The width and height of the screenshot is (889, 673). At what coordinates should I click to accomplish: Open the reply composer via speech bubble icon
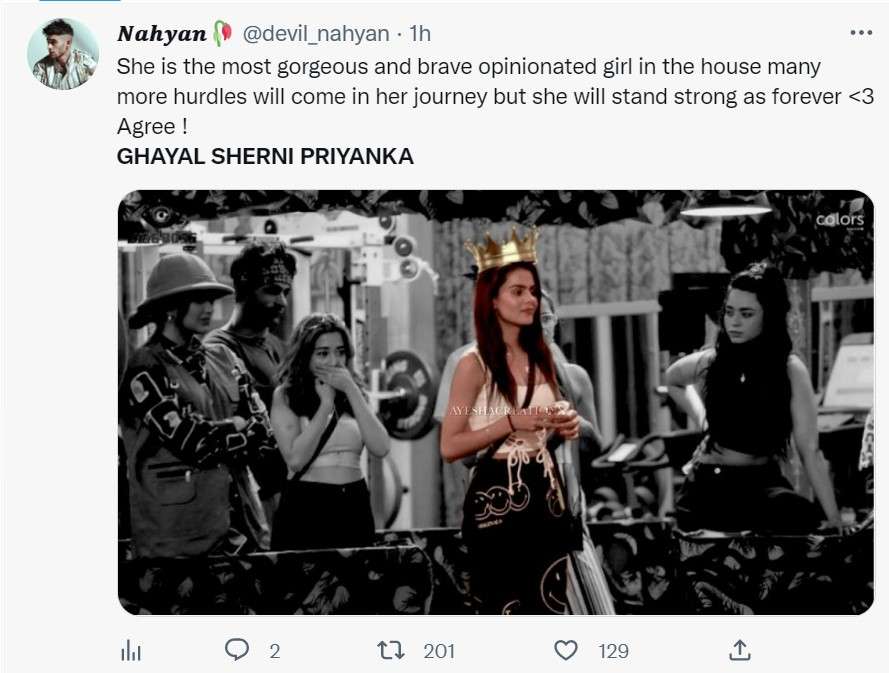coord(236,650)
